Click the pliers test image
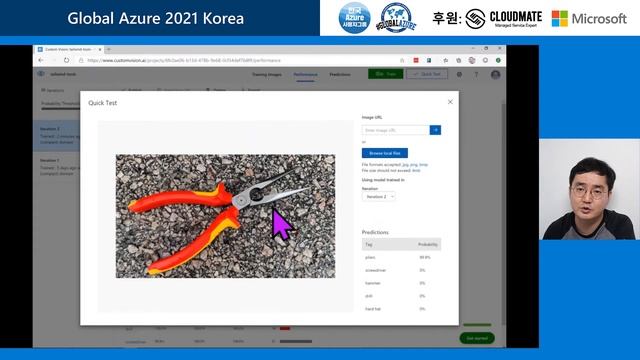 225,216
